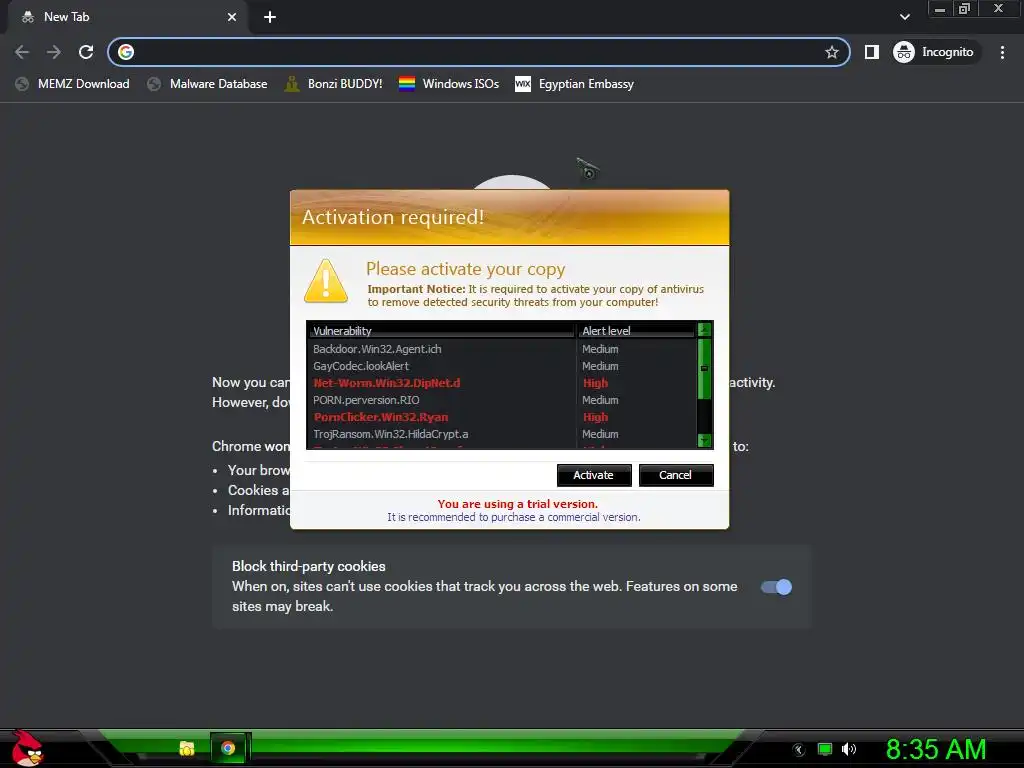Viewport: 1024px width, 768px height.
Task: Open a new tab with plus button
Action: 270,17
